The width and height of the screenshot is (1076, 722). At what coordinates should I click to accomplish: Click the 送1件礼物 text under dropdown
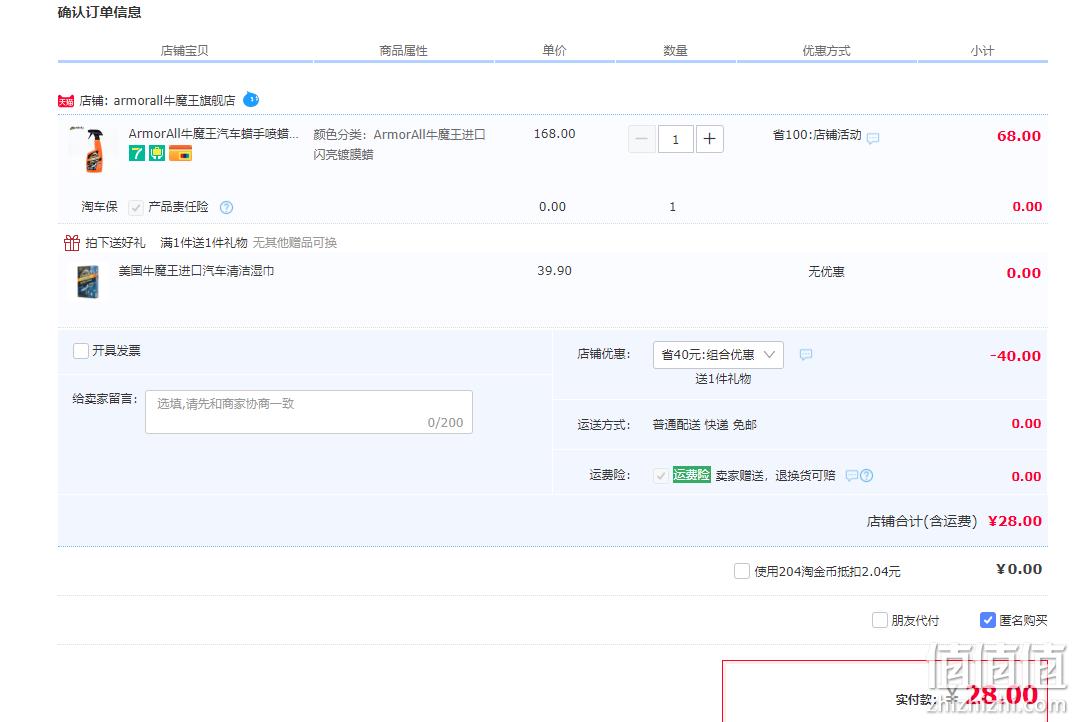pyautogui.click(x=723, y=379)
